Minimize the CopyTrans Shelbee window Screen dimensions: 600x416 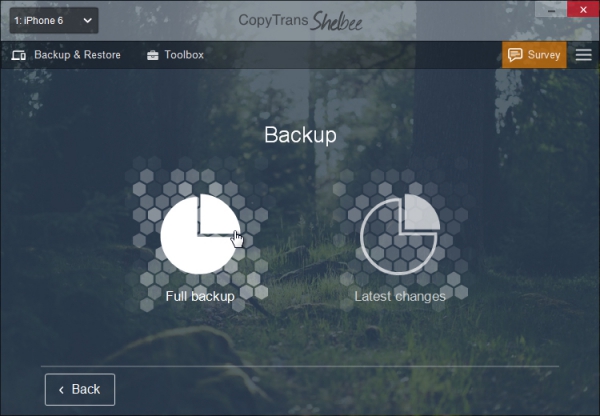(551, 9)
